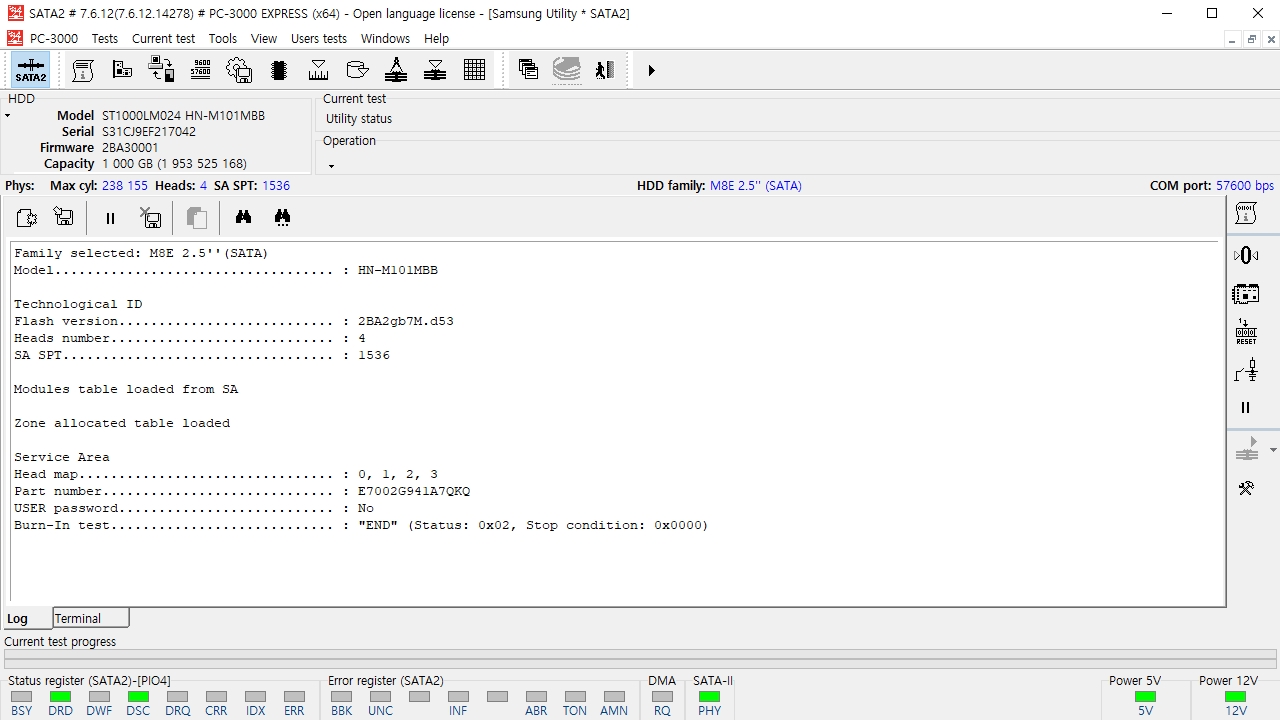
Task: Click the ERR status indicator
Action: coord(294,696)
